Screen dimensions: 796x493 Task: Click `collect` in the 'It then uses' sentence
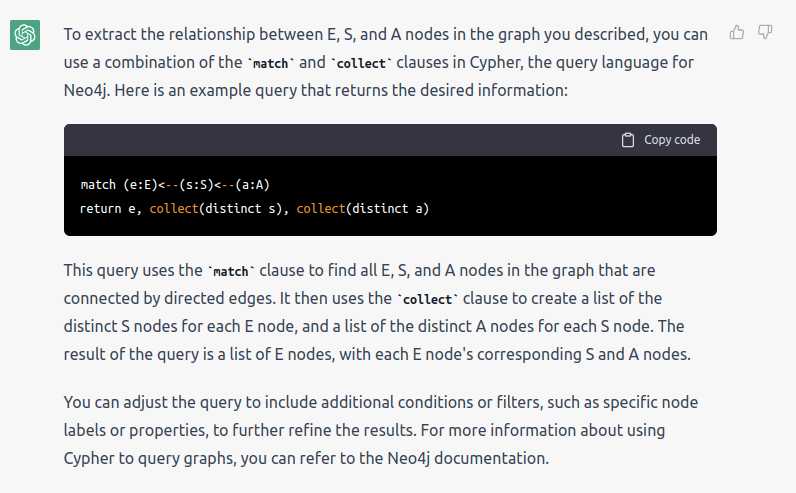click(427, 299)
